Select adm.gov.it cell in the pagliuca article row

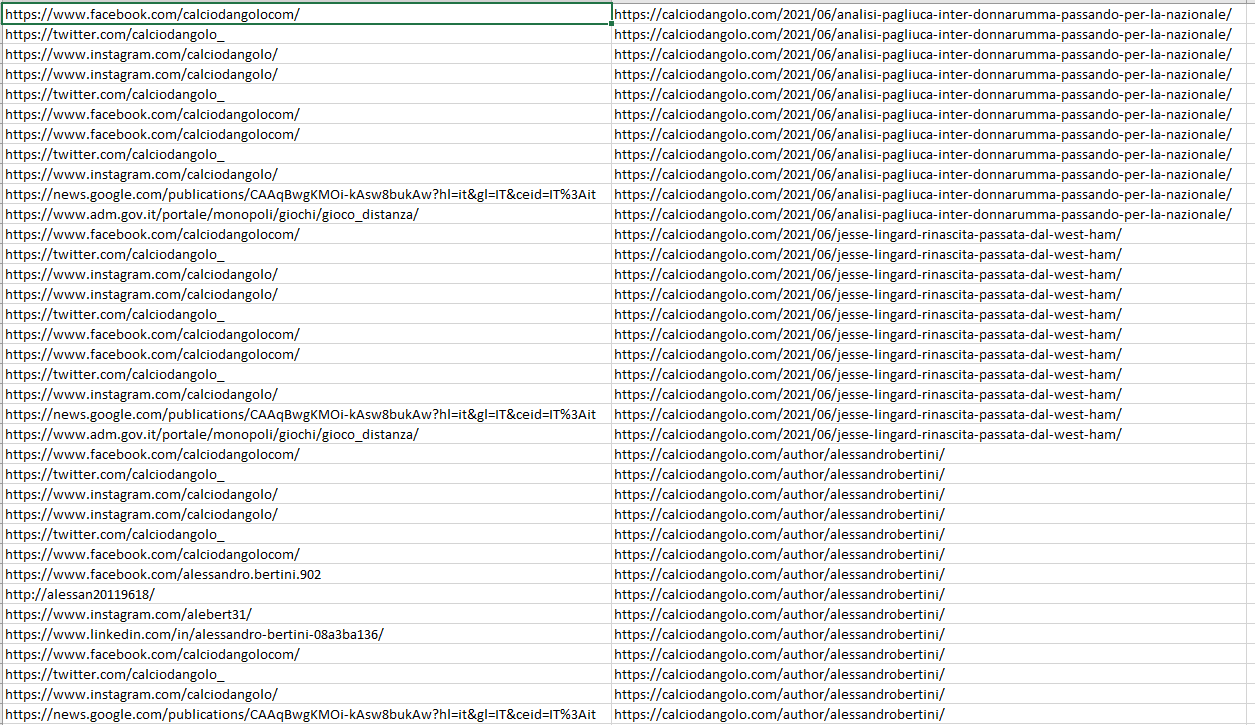211,214
